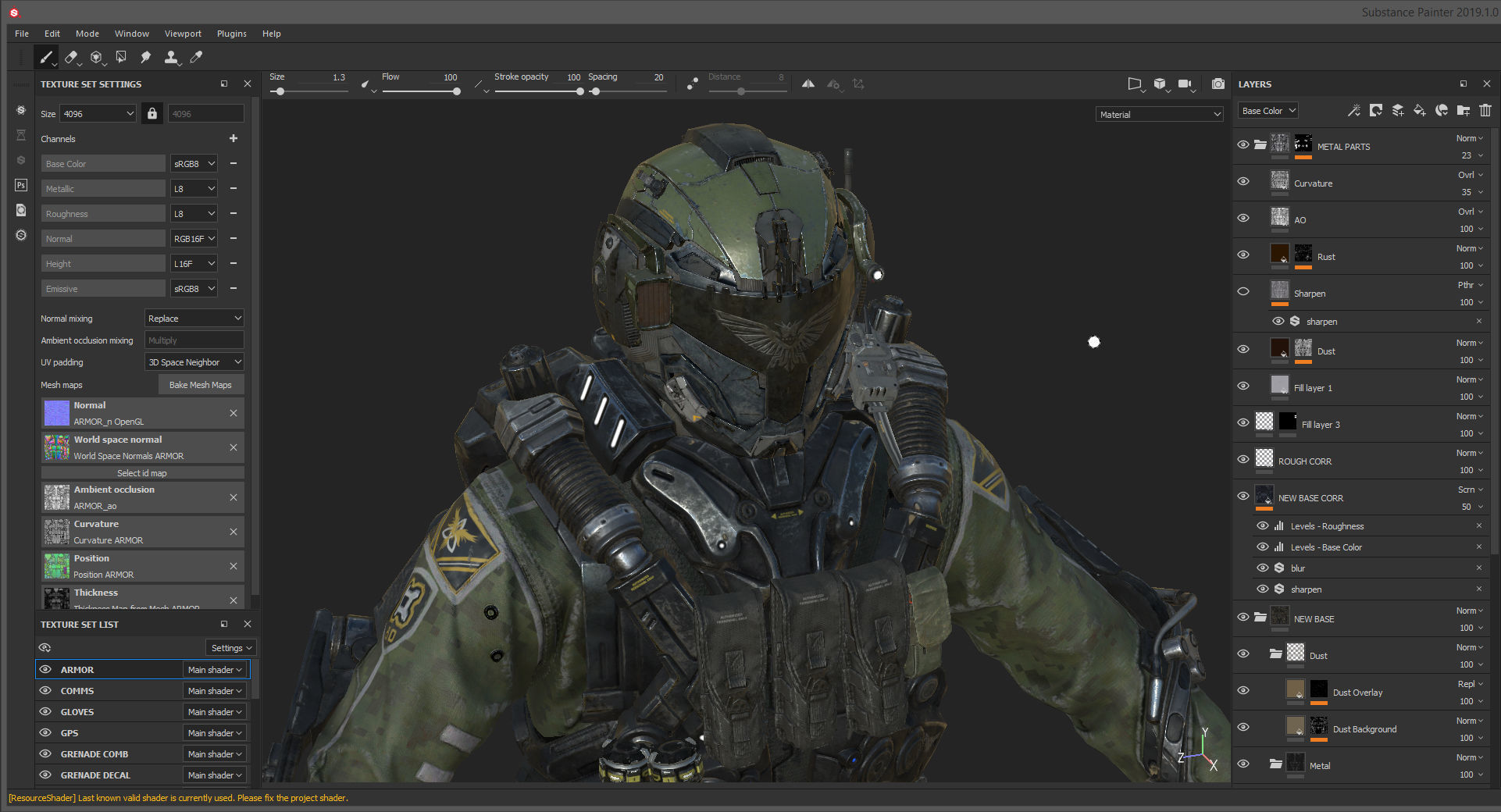Open Base Color sRGB8 format dropdown
Screen dimensions: 1501x812
click(194, 164)
